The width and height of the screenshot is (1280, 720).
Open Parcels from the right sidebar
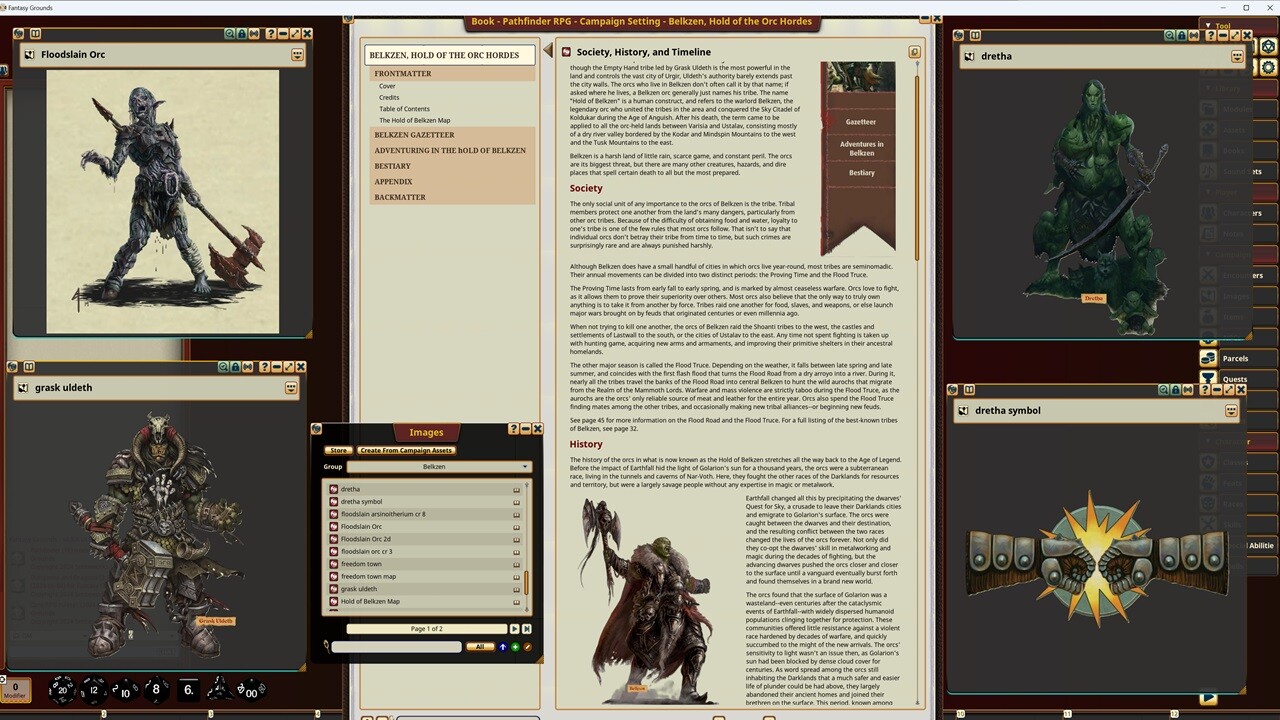click(x=1234, y=358)
